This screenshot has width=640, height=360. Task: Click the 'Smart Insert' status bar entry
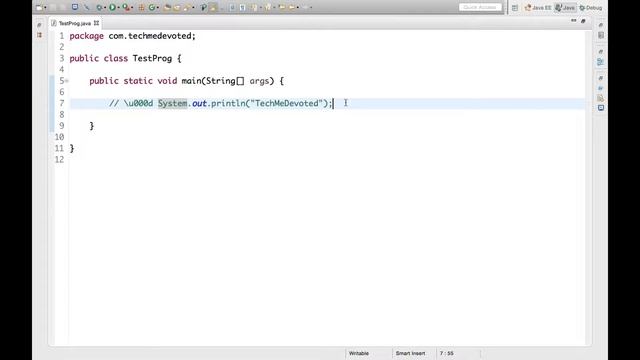410,353
